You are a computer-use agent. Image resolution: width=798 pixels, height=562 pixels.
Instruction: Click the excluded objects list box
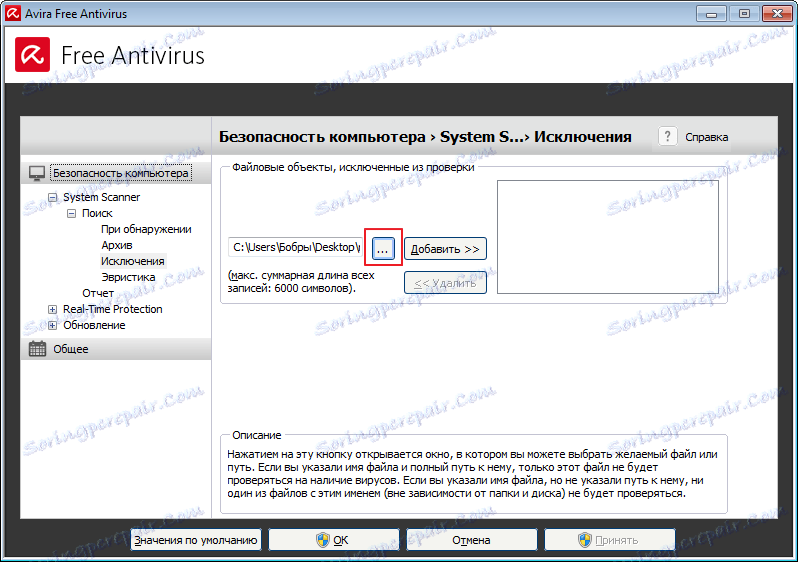tap(608, 237)
